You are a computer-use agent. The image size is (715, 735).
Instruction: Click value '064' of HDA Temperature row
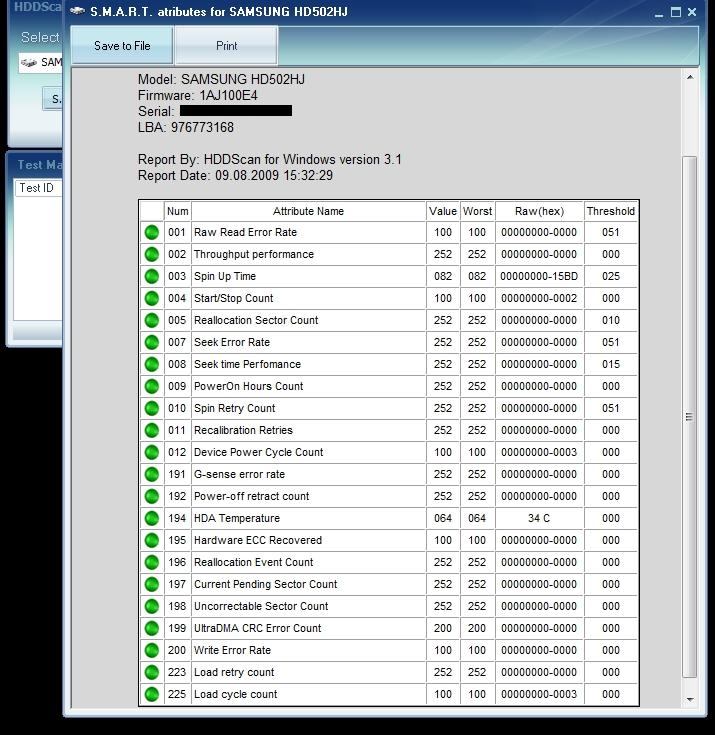click(x=443, y=518)
